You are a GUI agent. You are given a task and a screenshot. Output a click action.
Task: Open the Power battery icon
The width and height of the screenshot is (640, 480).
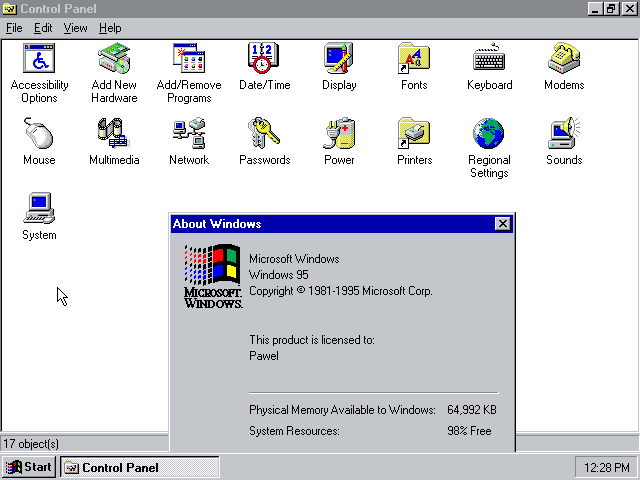click(339, 133)
